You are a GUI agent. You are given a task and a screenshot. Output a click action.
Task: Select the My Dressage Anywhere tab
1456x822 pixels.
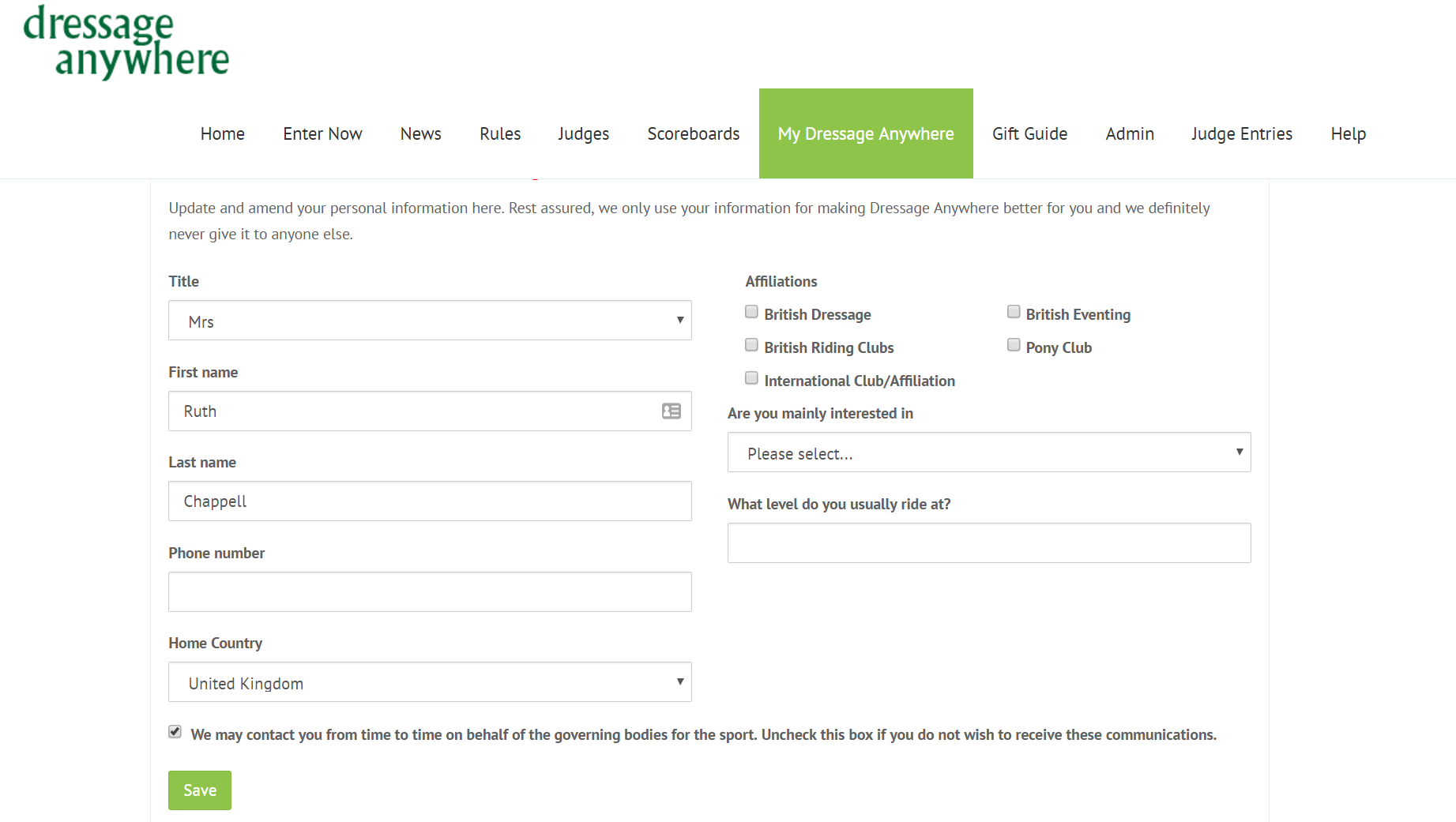866,133
